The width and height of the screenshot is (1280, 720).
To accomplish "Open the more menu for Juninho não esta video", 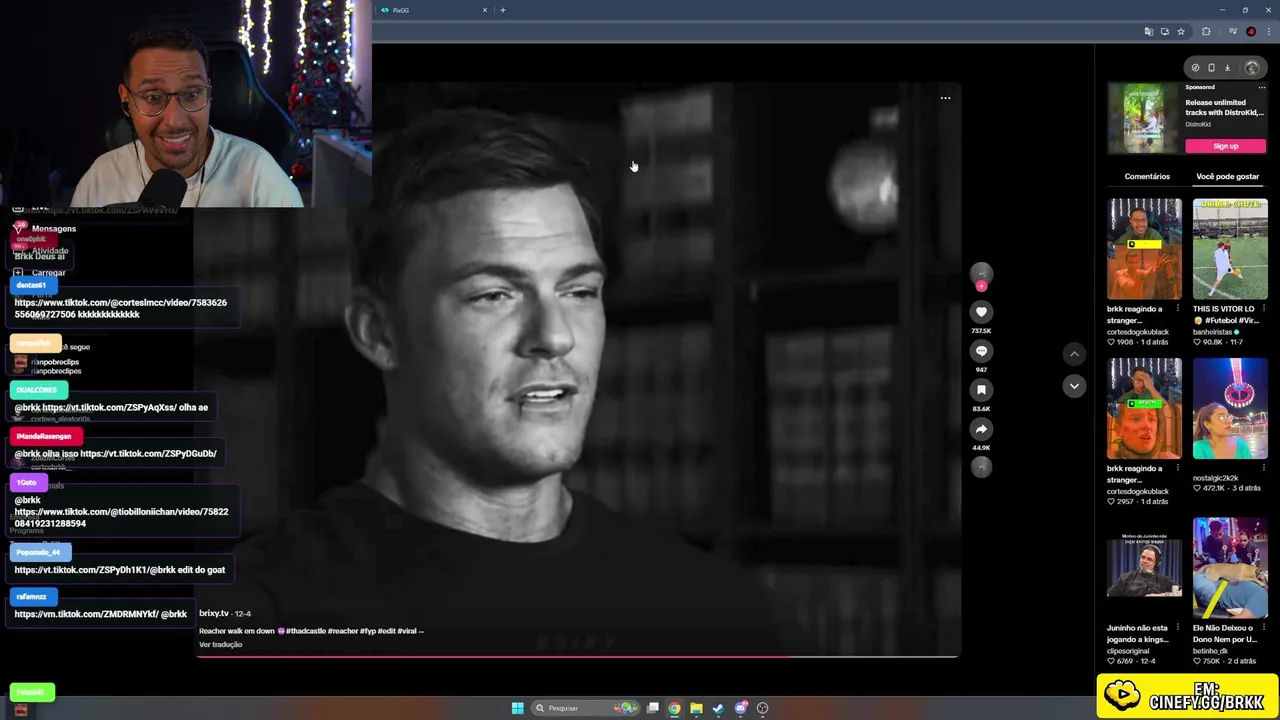I will point(1177,628).
